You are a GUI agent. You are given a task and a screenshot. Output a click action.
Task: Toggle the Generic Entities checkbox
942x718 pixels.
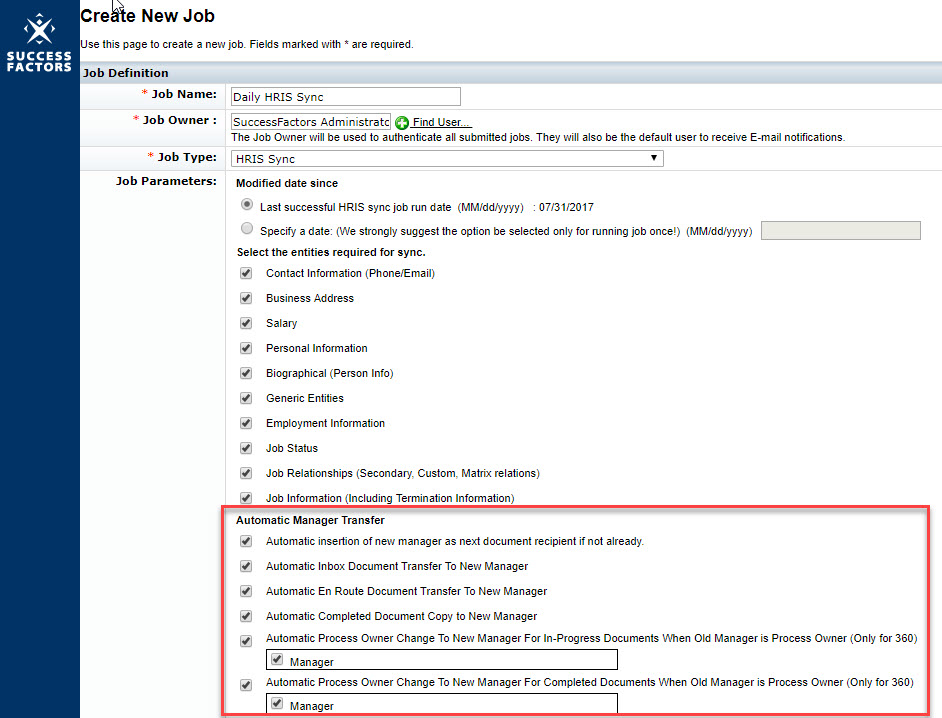coord(246,398)
